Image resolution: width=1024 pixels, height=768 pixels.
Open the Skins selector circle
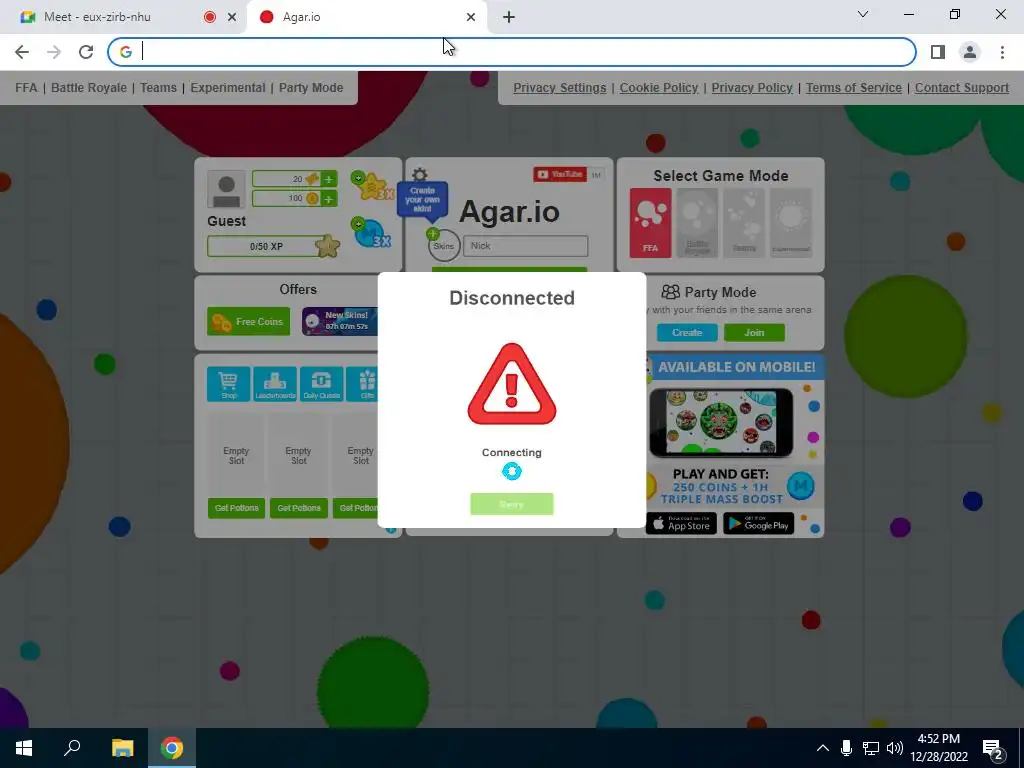click(443, 246)
